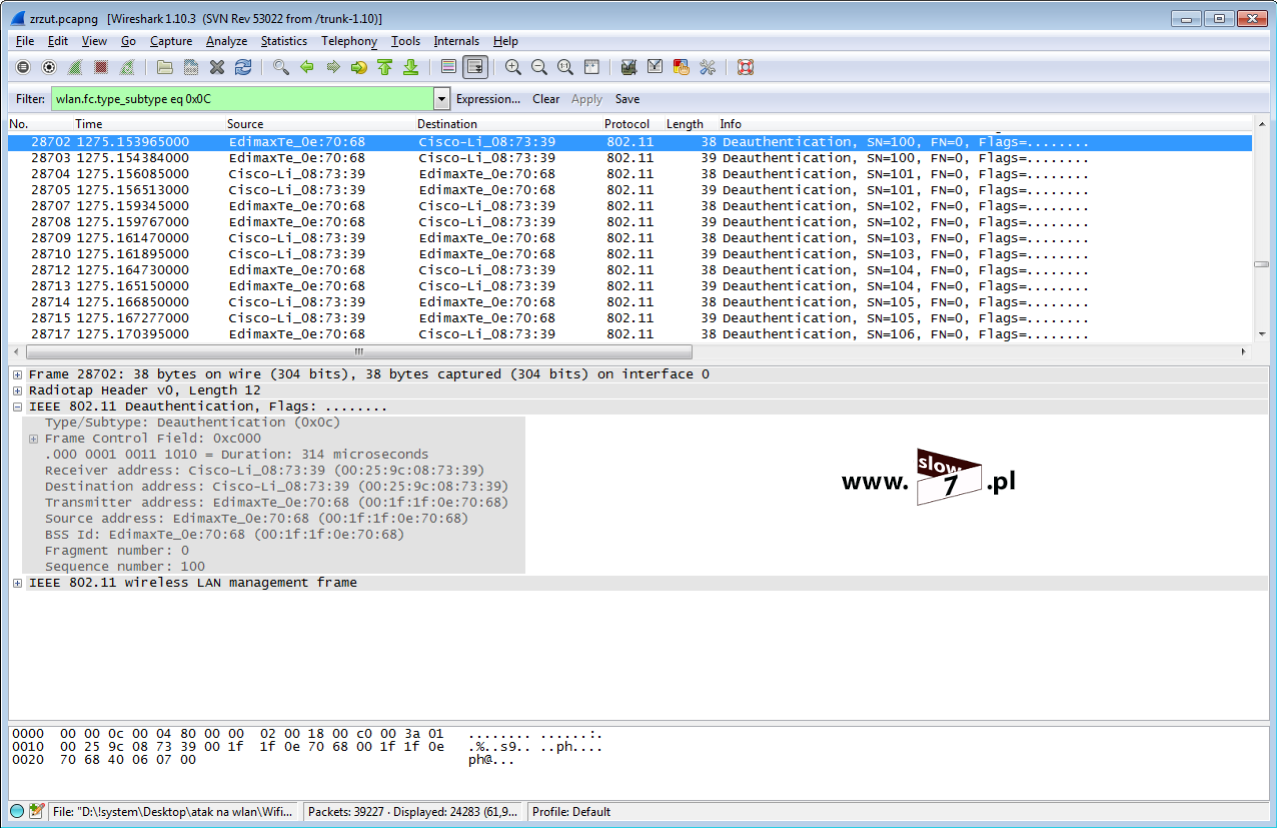The width and height of the screenshot is (1277, 828).
Task: Edit capture filter icon
Action: pyautogui.click(x=629, y=67)
